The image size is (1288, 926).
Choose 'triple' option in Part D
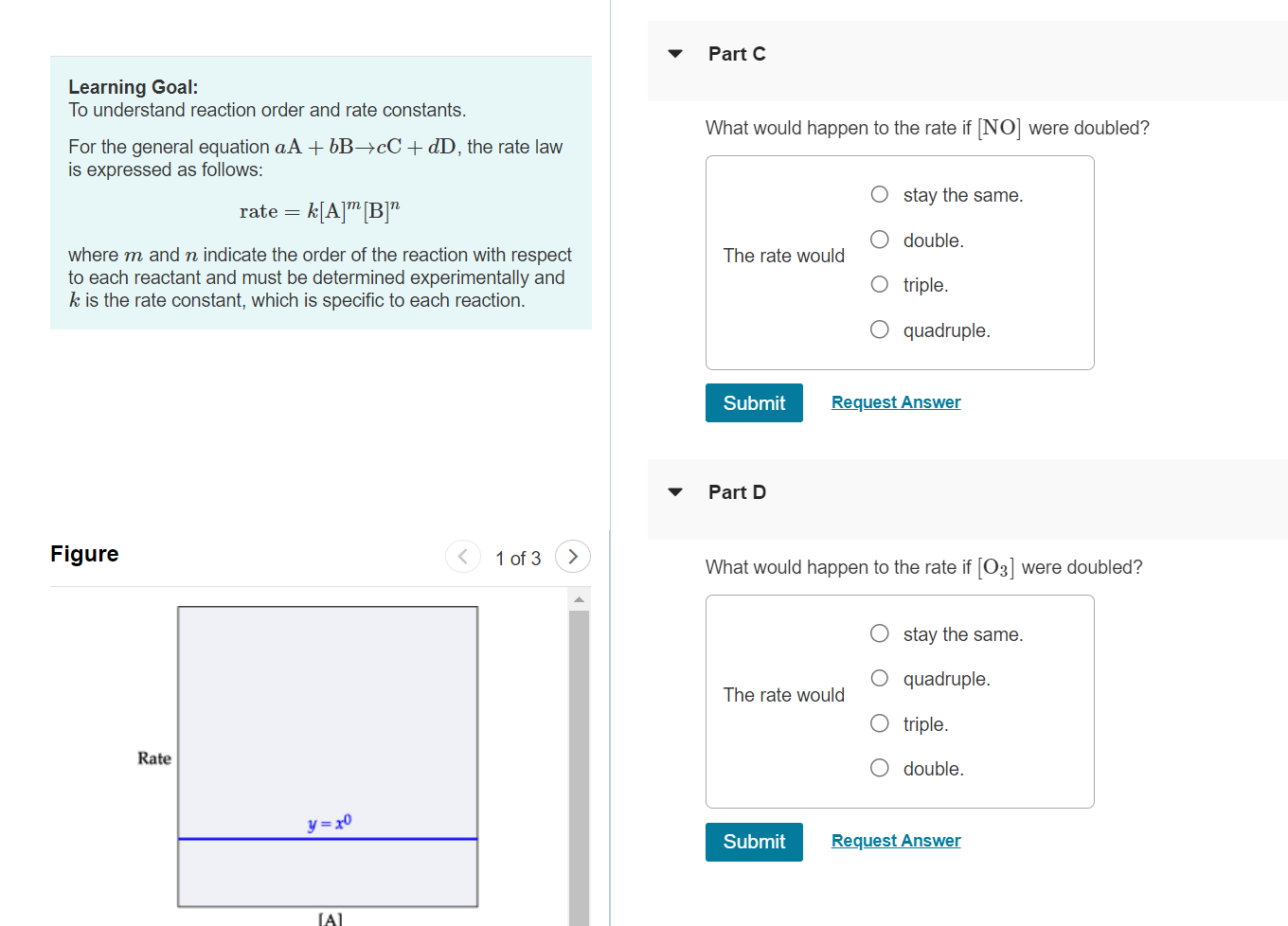(x=880, y=723)
